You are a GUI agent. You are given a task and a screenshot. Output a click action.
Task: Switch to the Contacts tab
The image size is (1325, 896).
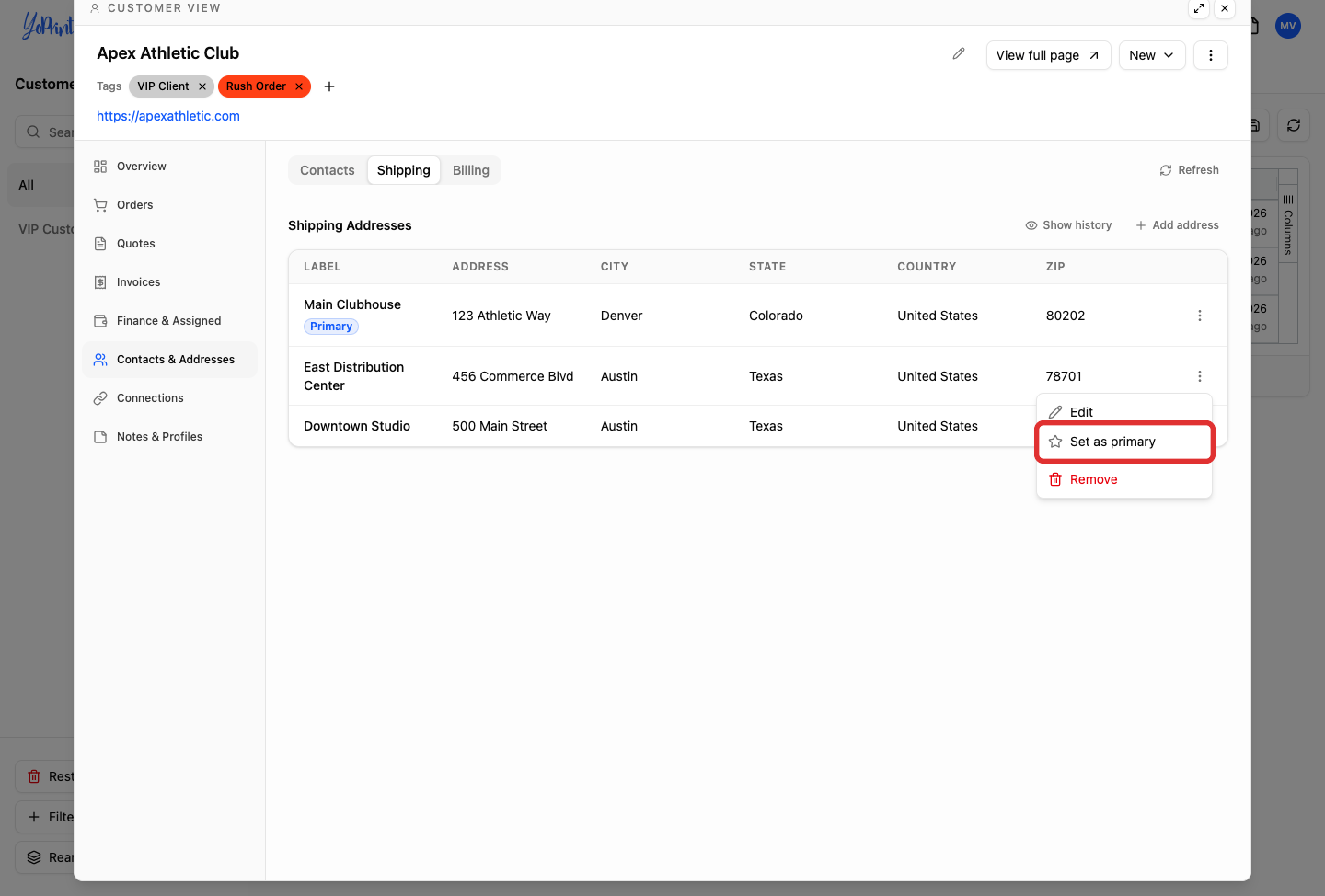tap(328, 170)
